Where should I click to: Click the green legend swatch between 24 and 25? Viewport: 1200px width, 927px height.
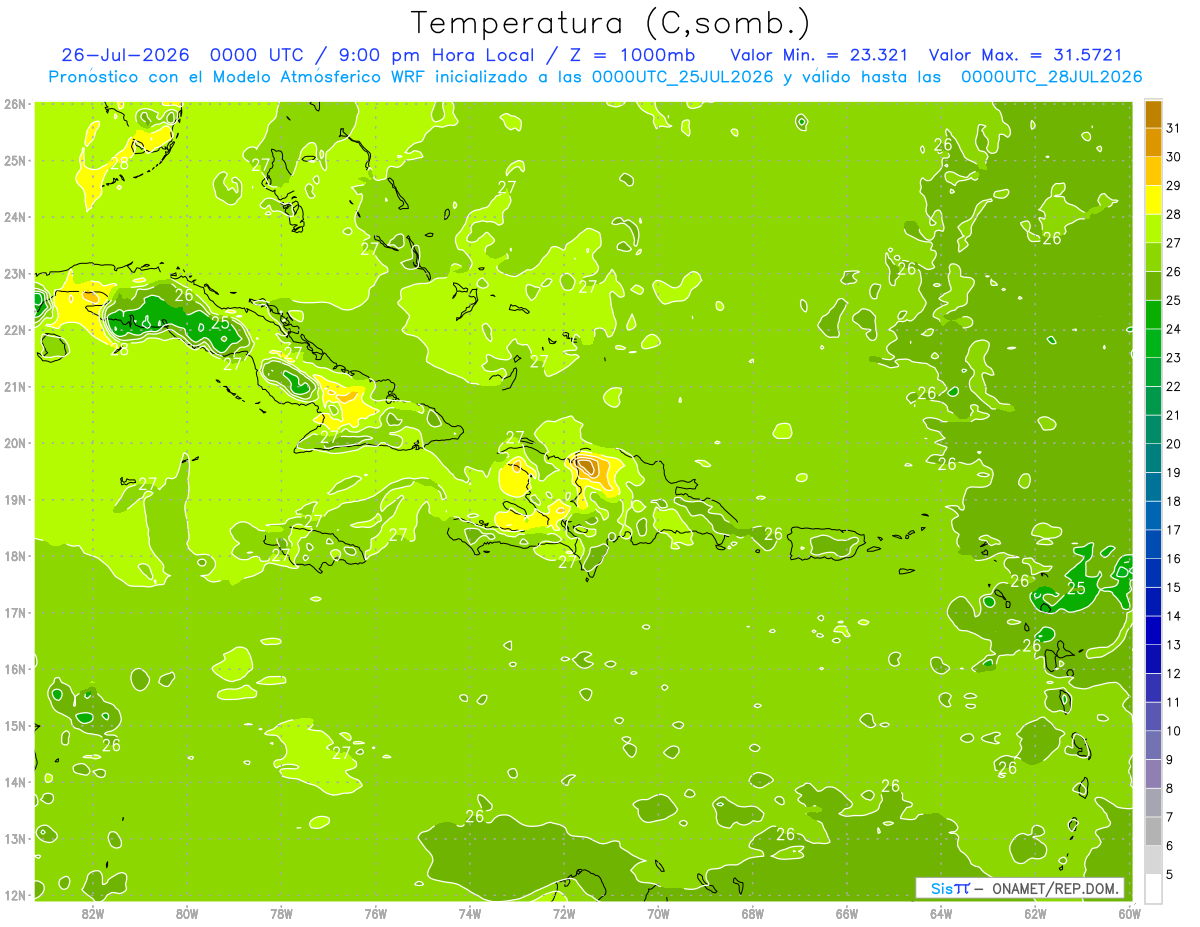(1153, 314)
